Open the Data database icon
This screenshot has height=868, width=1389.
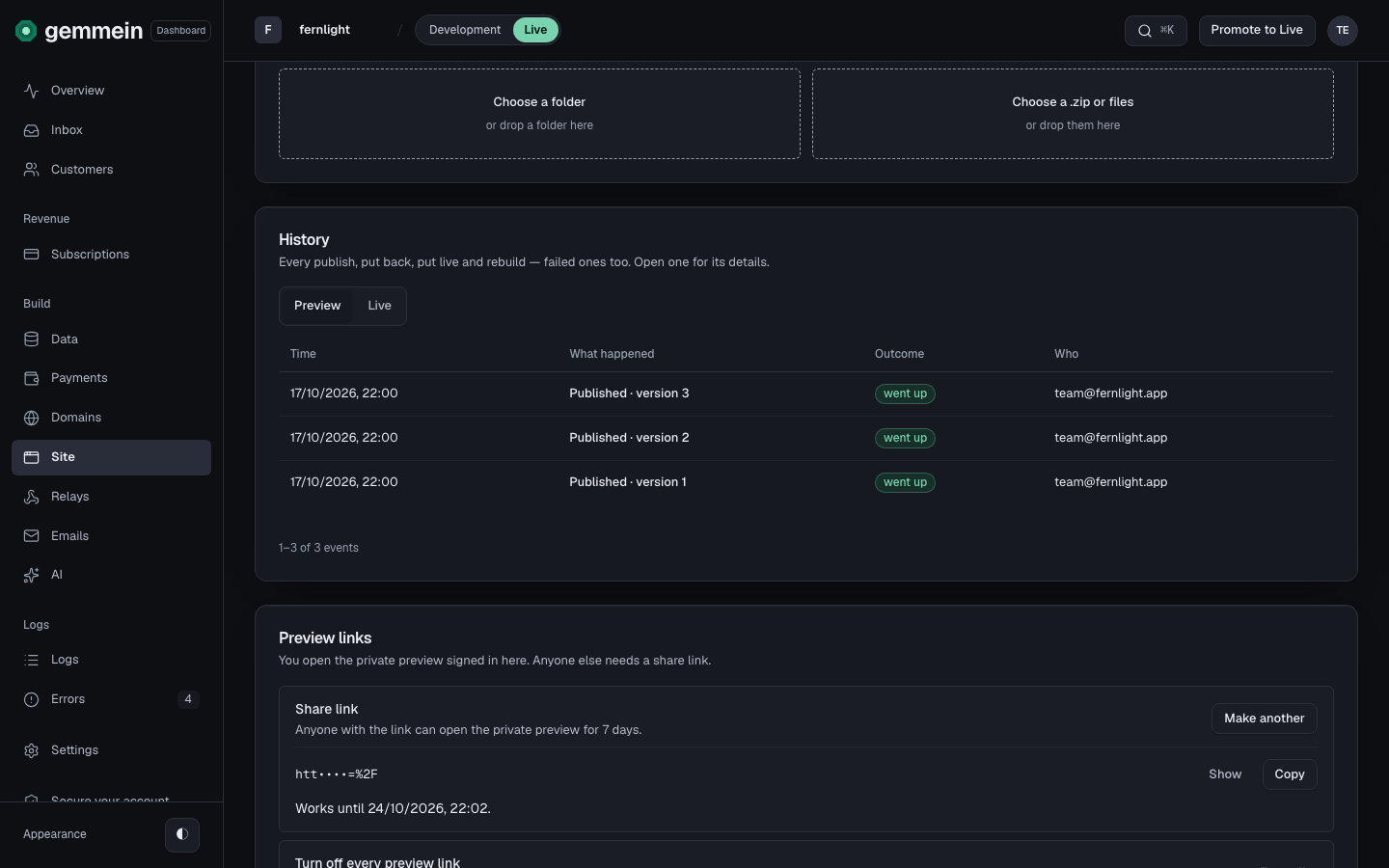pos(32,339)
